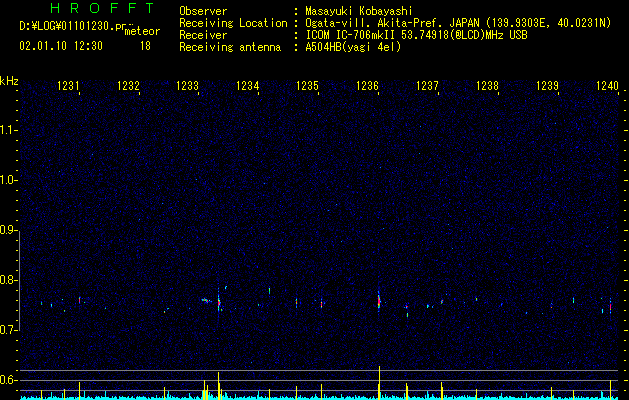Select the 1239 time axis label
Image resolution: width=629 pixels, height=400 pixels.
click(x=547, y=85)
